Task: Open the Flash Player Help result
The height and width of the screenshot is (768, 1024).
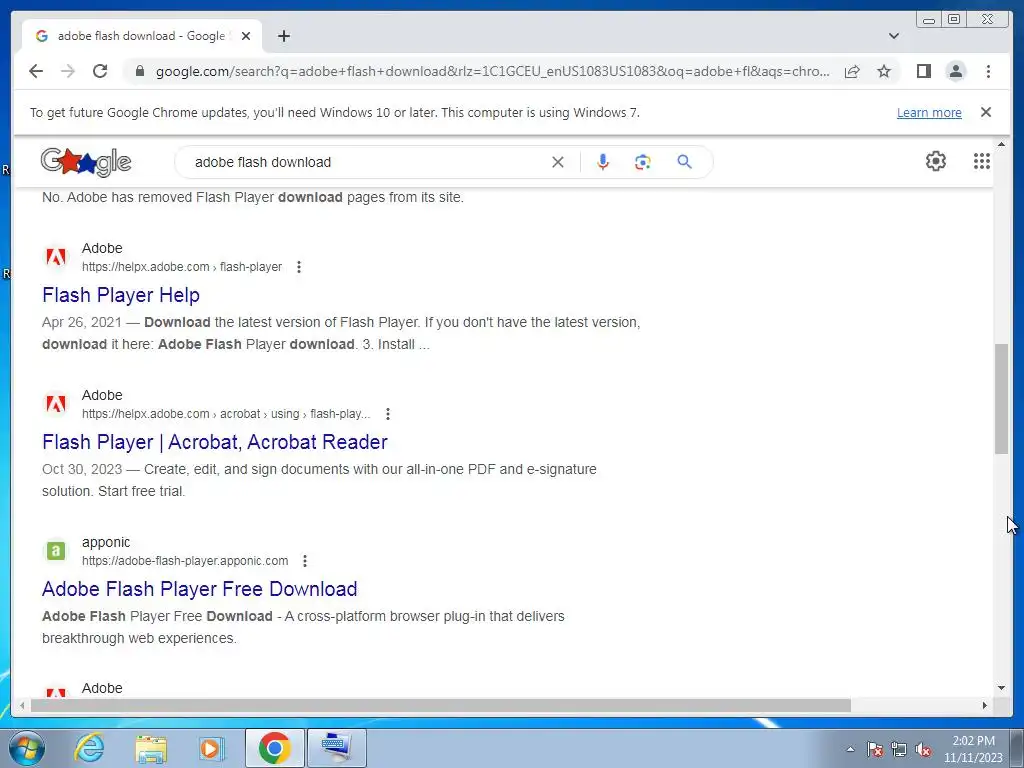Action: click(x=121, y=295)
